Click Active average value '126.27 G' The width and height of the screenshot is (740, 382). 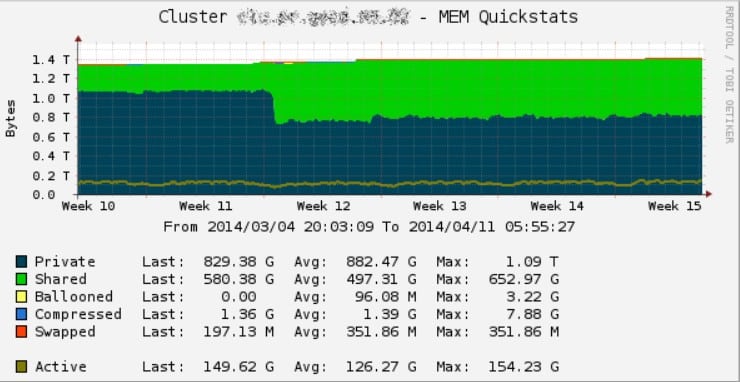381,366
